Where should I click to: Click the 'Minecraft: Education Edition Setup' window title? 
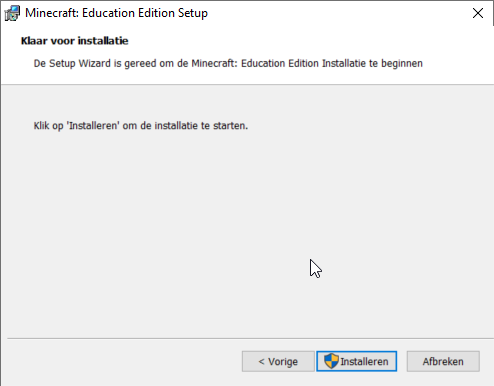pyautogui.click(x=116, y=13)
